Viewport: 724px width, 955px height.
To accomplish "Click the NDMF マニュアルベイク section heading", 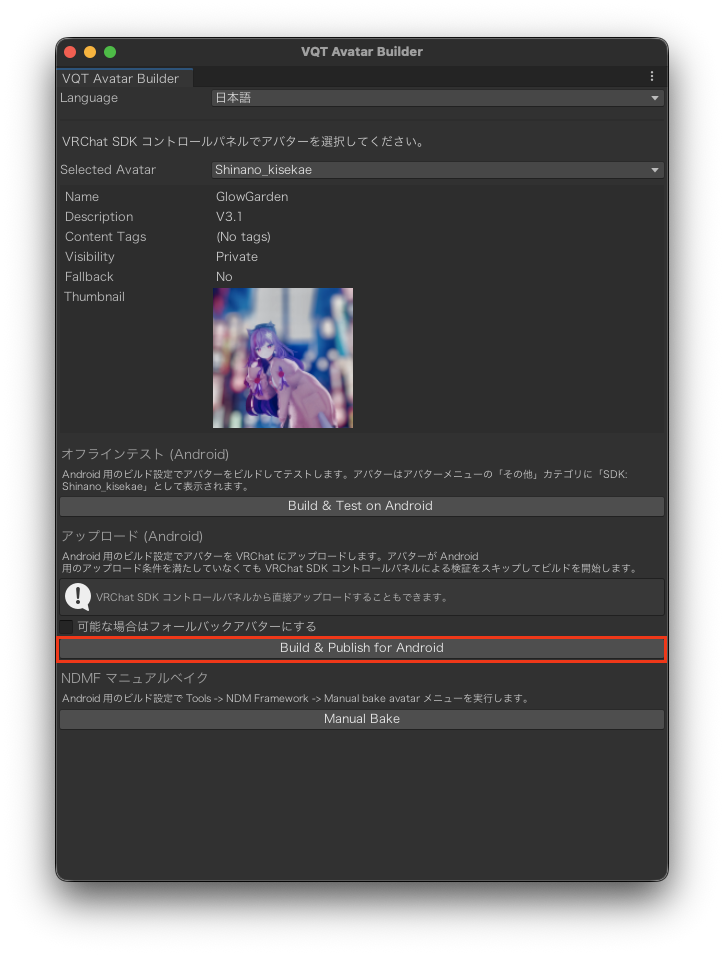I will tap(135, 679).
